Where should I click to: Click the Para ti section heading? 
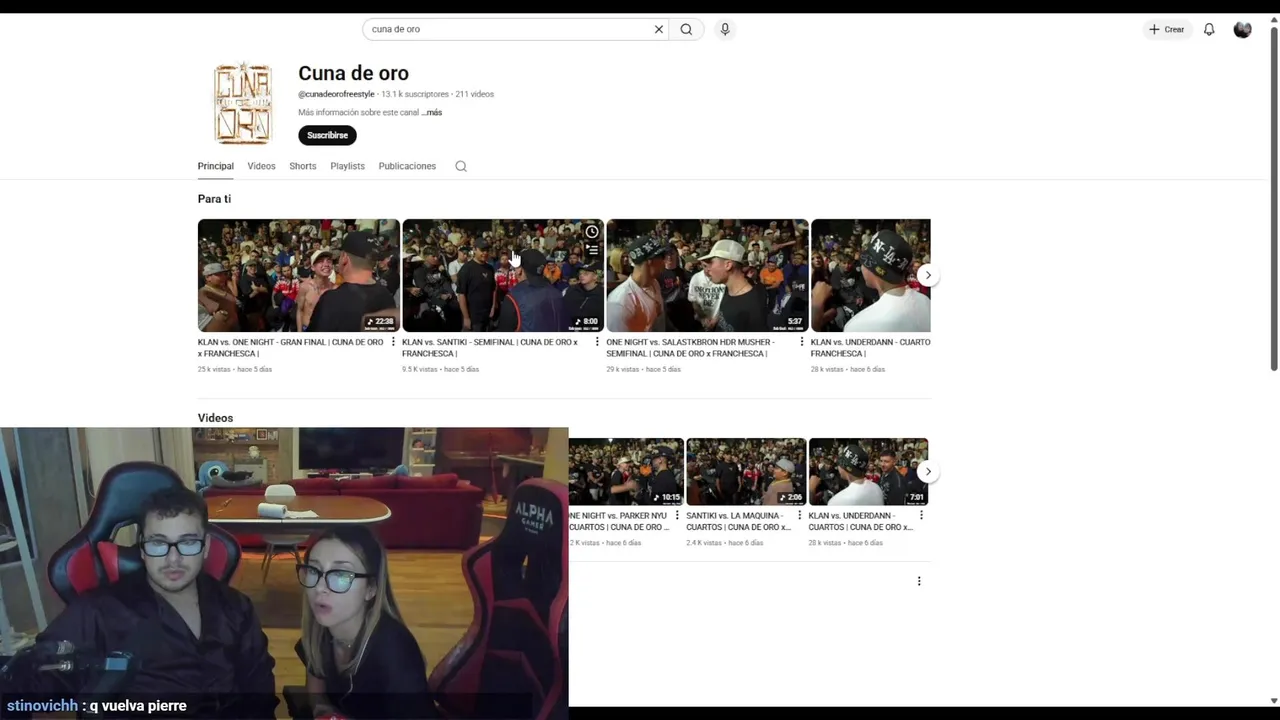tap(214, 199)
